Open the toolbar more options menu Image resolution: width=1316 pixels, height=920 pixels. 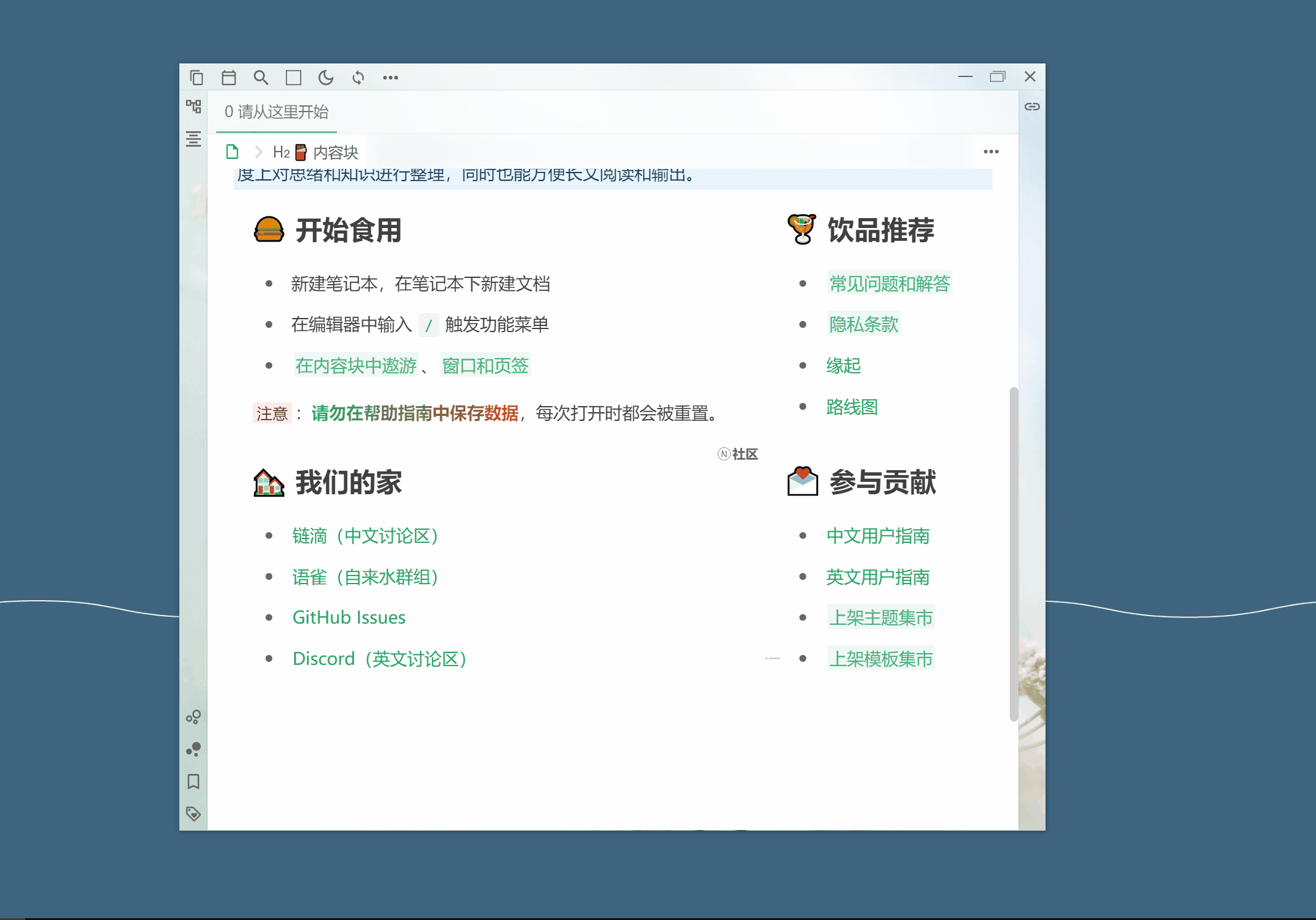coord(390,78)
